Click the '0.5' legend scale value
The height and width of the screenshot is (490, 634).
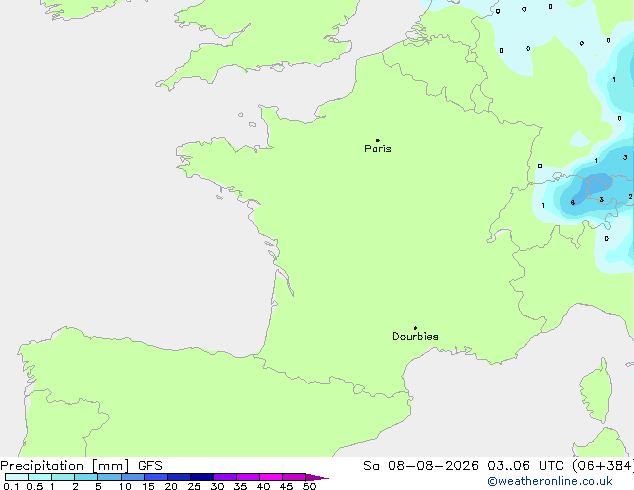click(35, 486)
